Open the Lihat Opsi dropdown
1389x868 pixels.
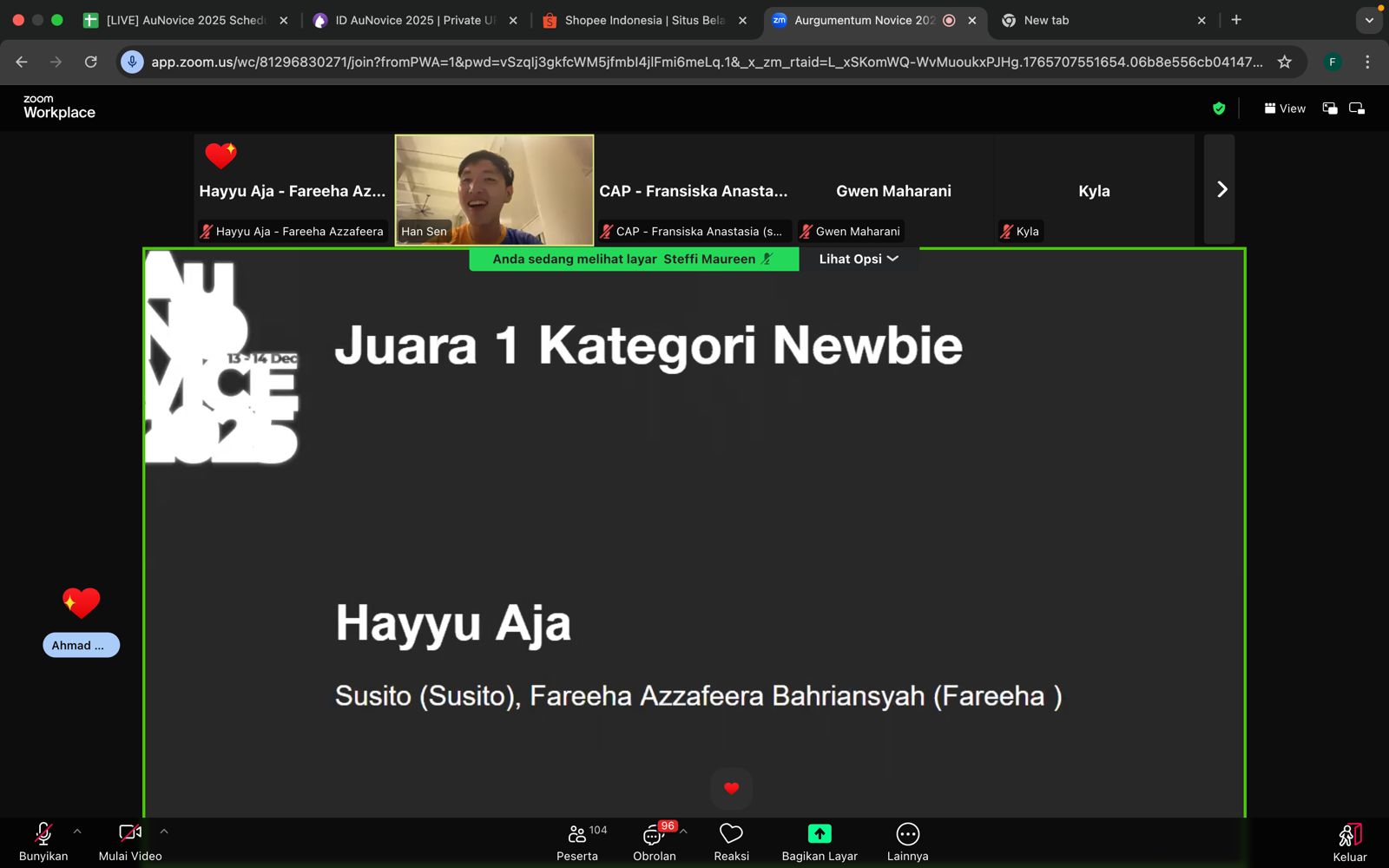click(x=858, y=259)
